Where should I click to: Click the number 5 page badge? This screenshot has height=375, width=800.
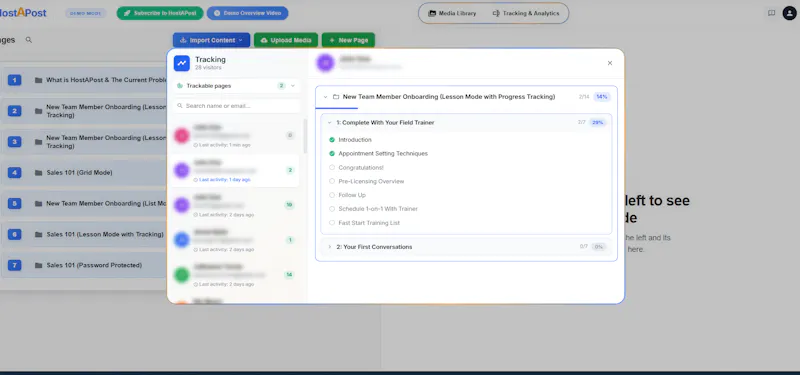click(x=14, y=204)
